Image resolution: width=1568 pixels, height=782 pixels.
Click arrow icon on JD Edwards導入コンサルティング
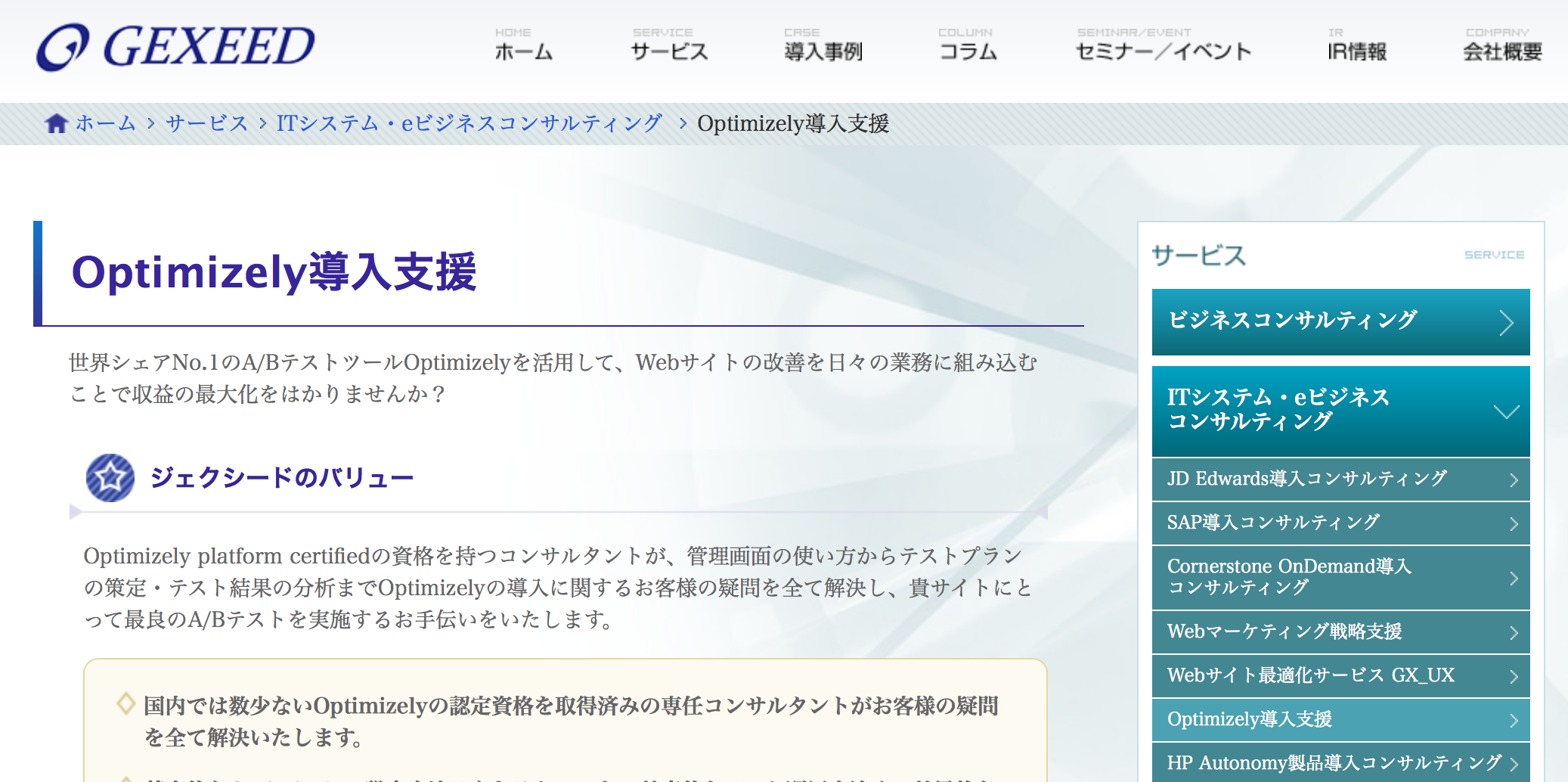pos(1513,480)
